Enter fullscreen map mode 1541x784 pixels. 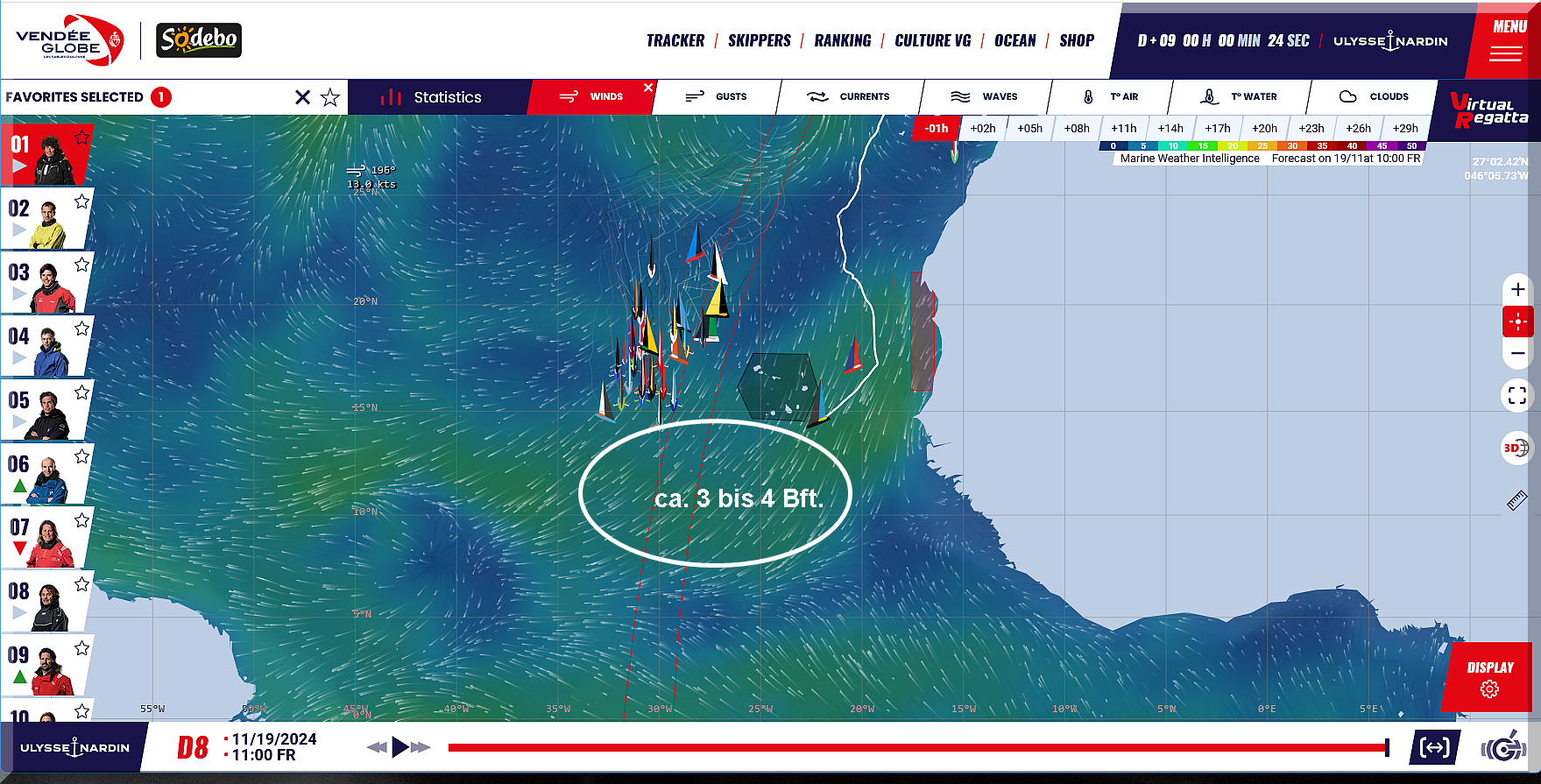(1517, 395)
